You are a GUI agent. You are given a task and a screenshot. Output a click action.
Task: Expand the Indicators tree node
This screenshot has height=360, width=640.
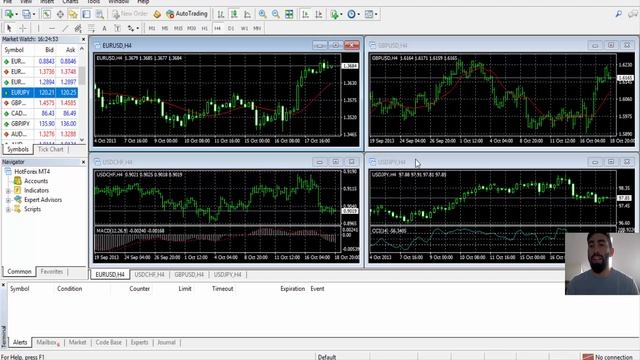pyautogui.click(x=8, y=191)
